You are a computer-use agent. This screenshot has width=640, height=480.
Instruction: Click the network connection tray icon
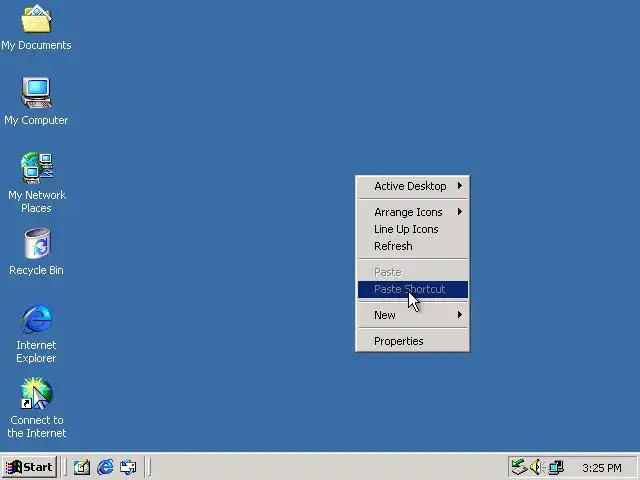click(x=556, y=467)
